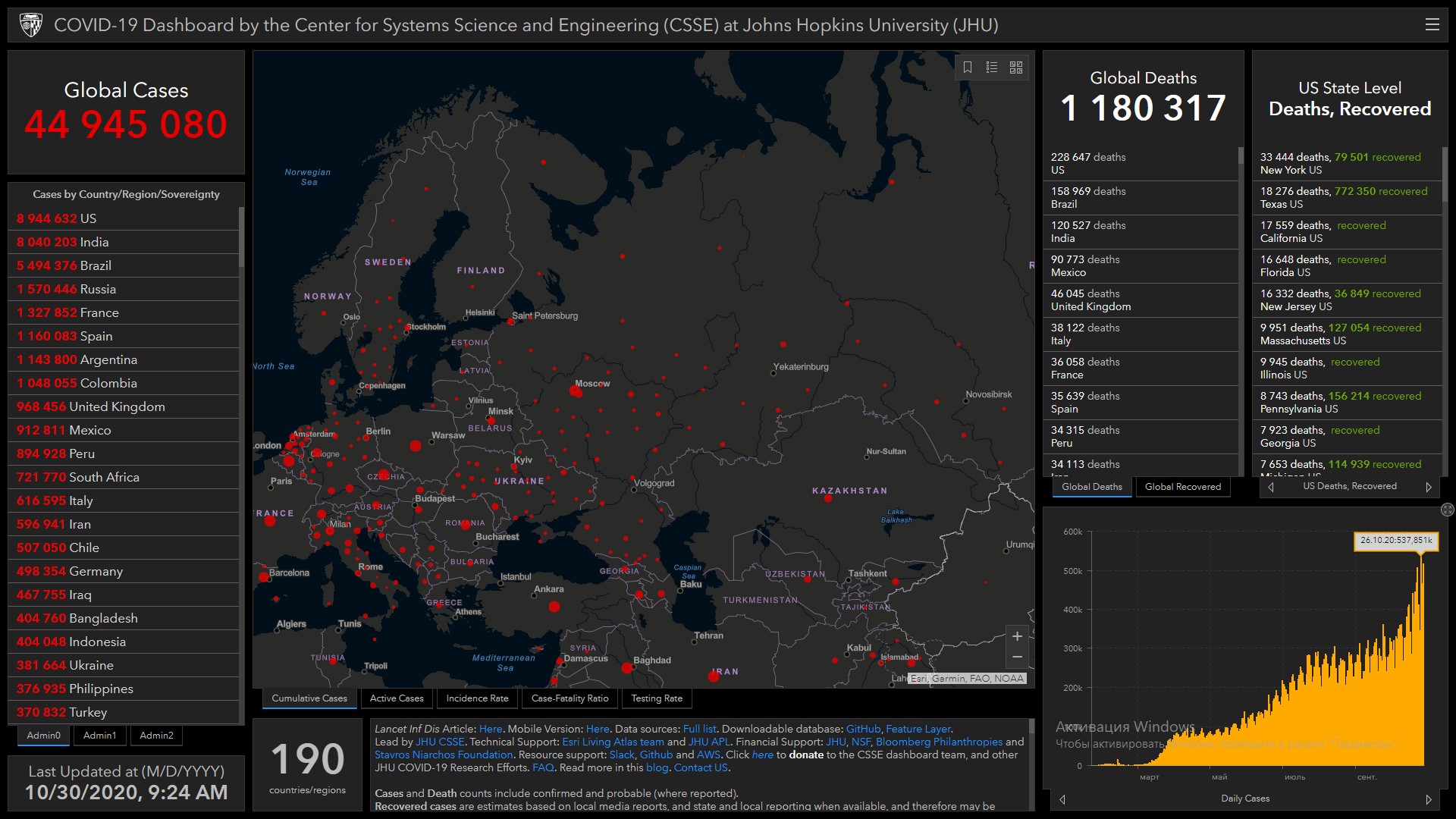Open the hamburger menu in header
Image resolution: width=1456 pixels, height=819 pixels.
[1432, 25]
